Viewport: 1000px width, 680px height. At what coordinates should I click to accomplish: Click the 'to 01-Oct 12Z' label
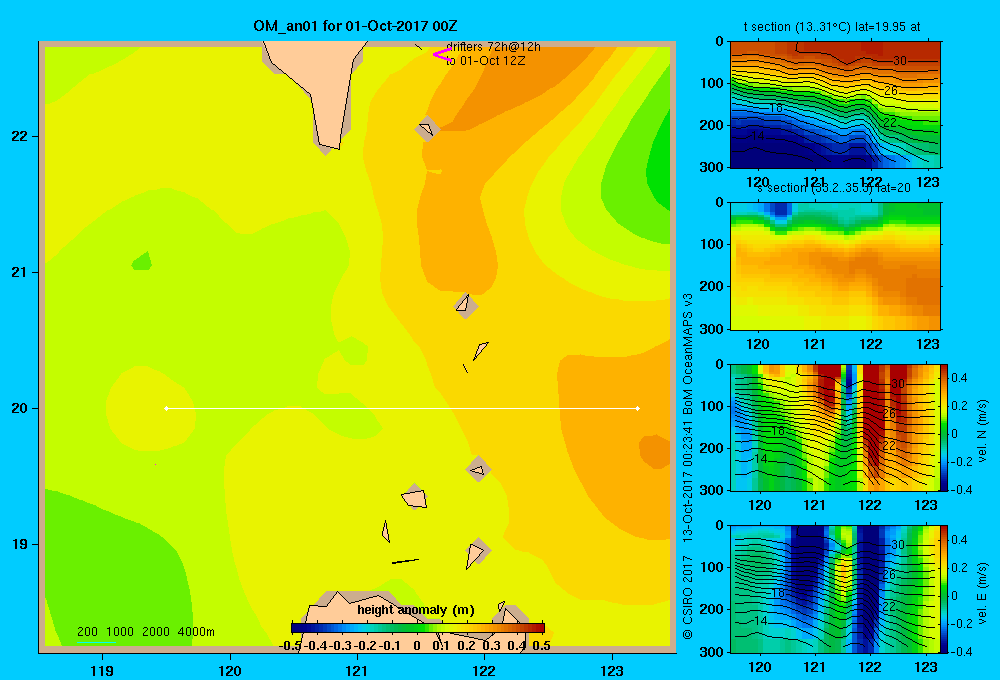(x=485, y=61)
